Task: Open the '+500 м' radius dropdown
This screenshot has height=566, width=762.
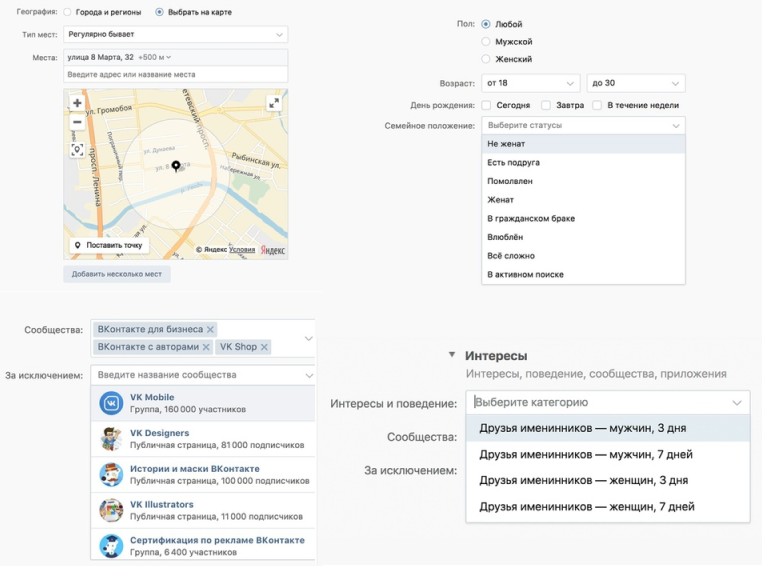Action: click(x=155, y=57)
